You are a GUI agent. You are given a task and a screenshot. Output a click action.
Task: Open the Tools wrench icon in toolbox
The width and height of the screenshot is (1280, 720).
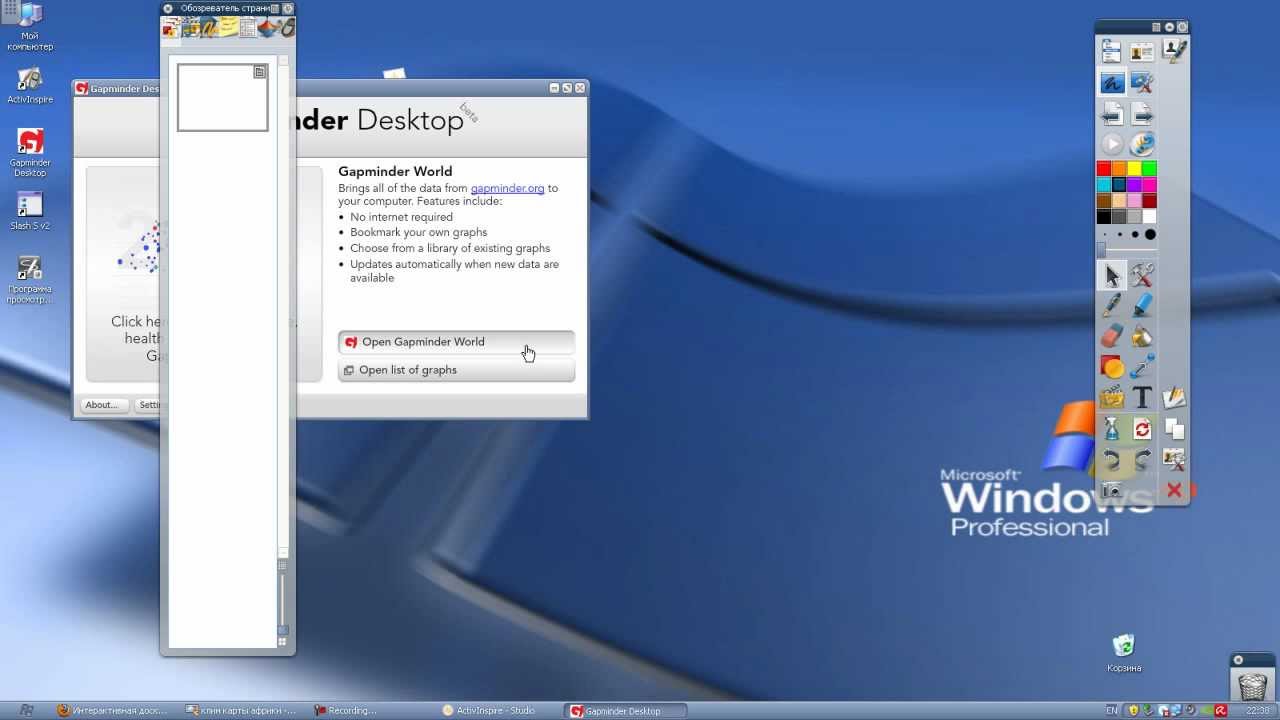(x=1142, y=275)
